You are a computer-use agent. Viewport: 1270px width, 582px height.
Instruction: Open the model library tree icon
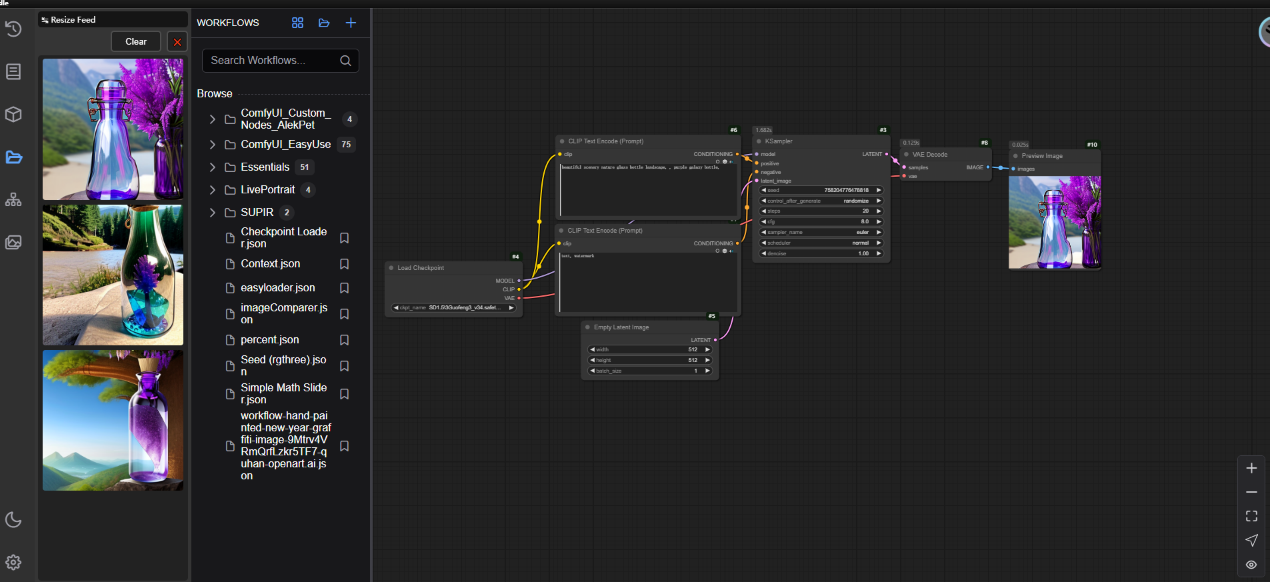(x=13, y=199)
